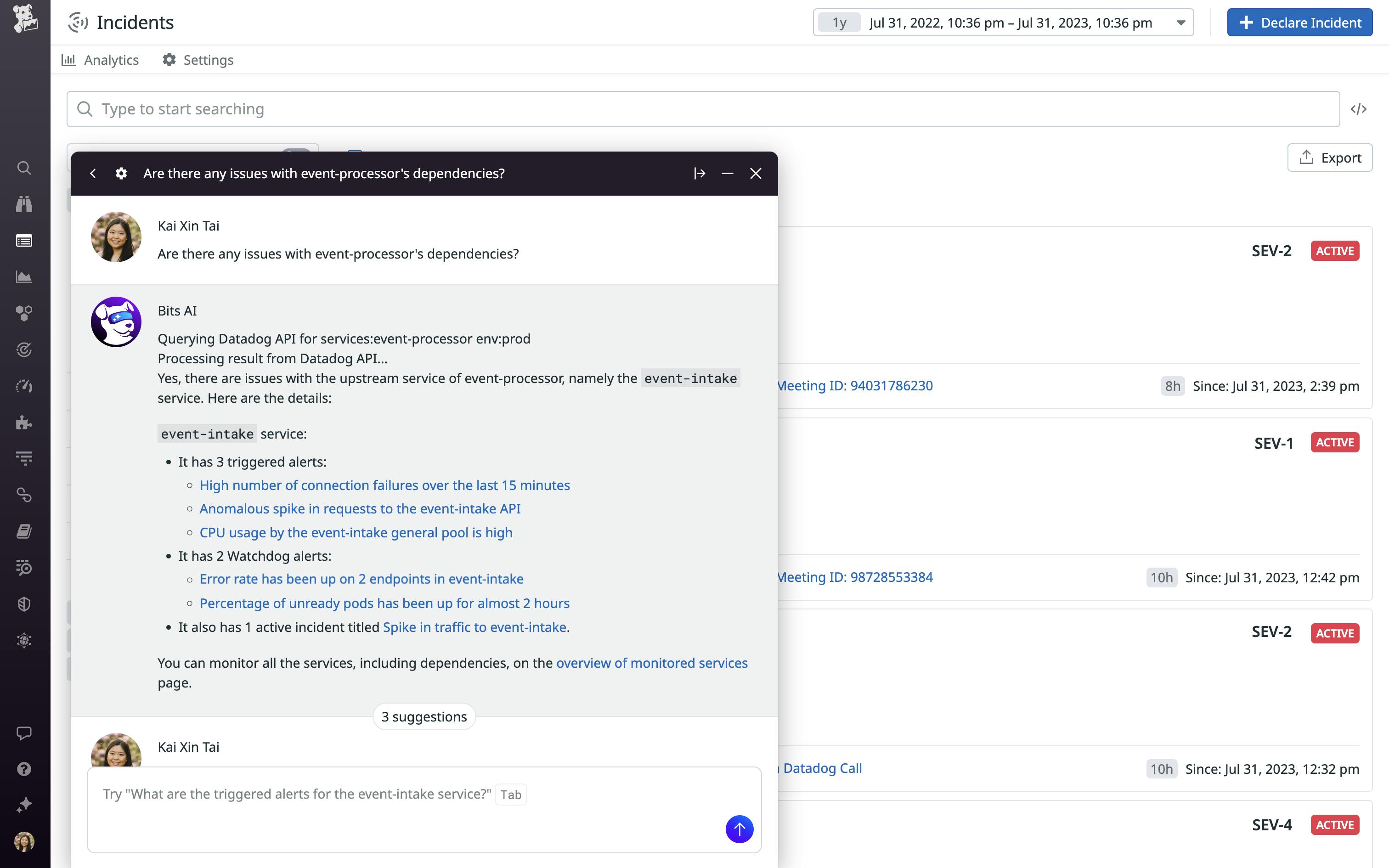Open the Integrations puzzle-piece icon
1389x868 pixels.
[x=24, y=423]
